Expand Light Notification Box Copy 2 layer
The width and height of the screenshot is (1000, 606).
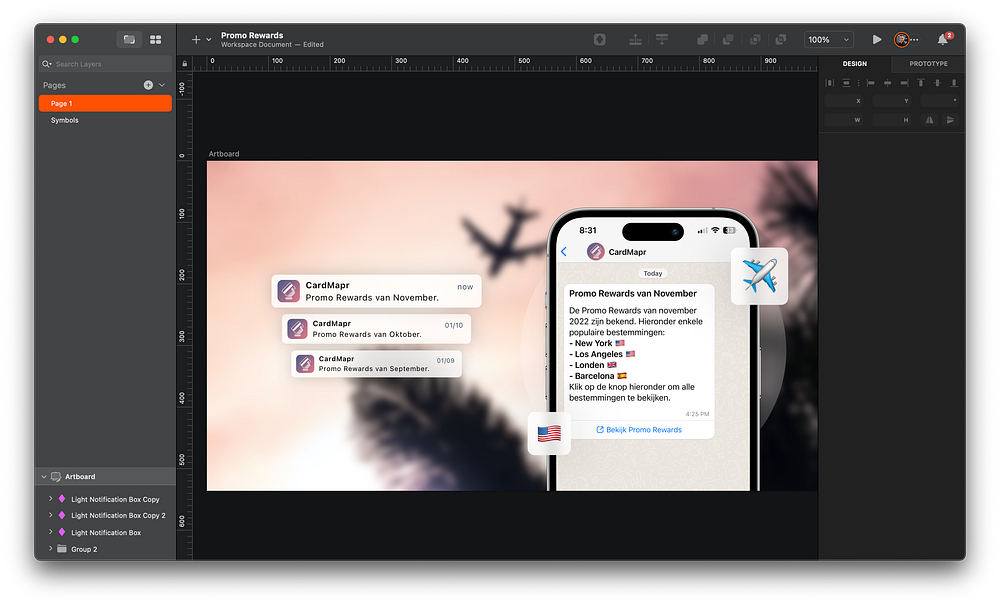[50, 515]
